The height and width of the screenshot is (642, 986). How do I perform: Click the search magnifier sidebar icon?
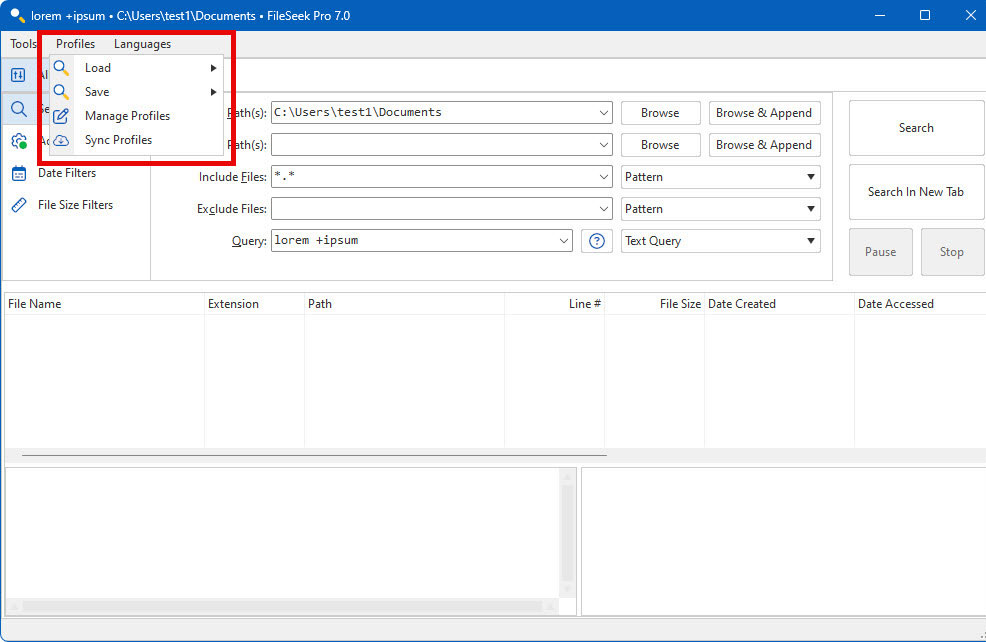(19, 109)
